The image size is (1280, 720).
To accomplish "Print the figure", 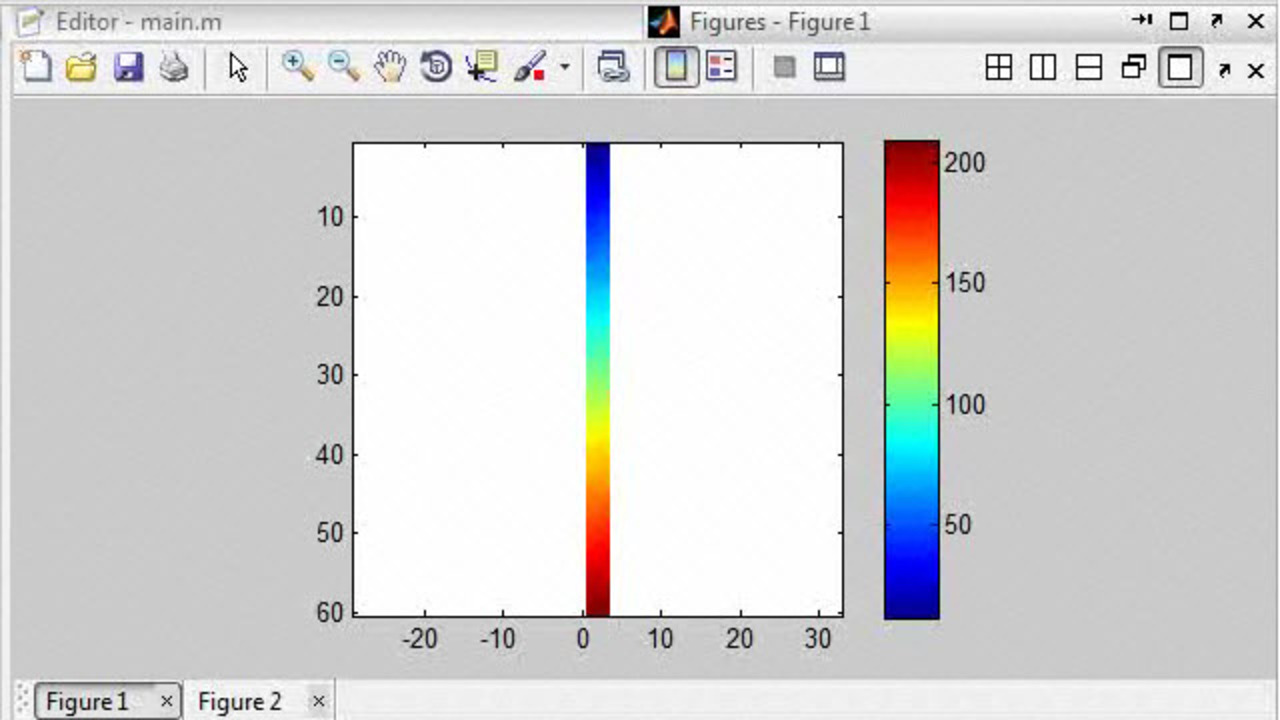I will [x=174, y=67].
